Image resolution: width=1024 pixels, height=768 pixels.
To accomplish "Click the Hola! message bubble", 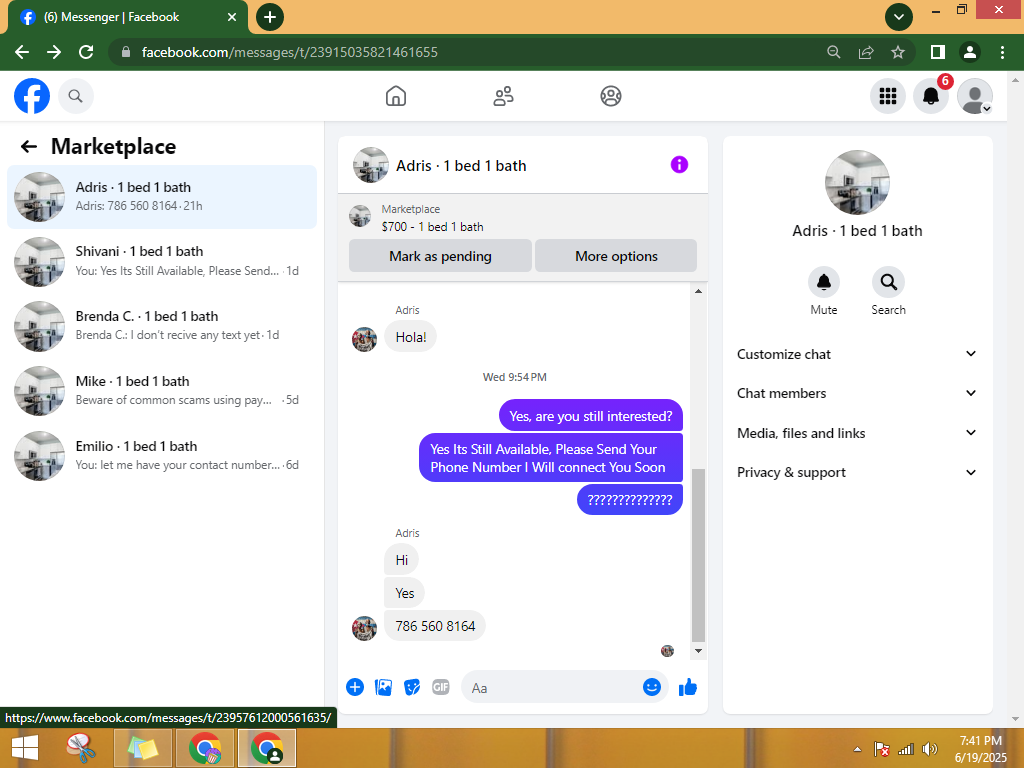I will [410, 337].
